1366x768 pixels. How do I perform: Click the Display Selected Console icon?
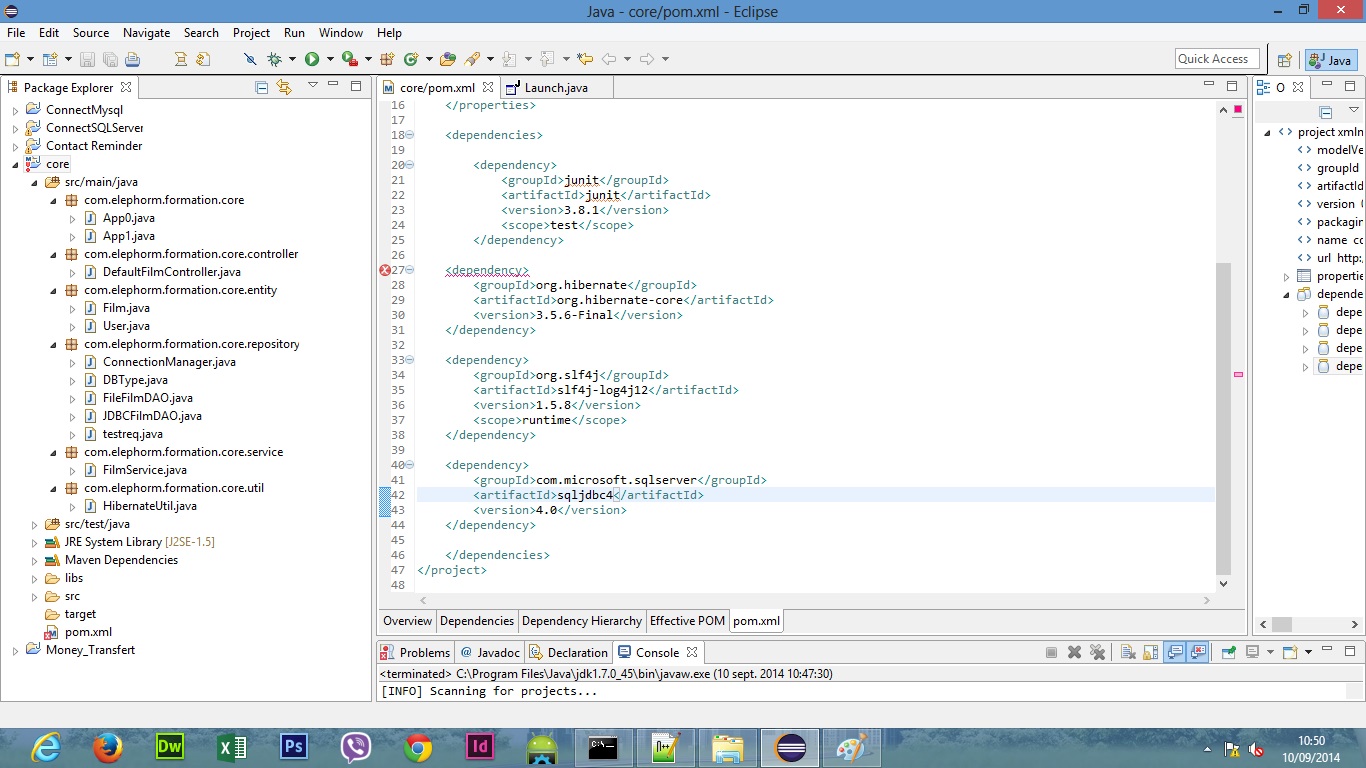point(1252,652)
